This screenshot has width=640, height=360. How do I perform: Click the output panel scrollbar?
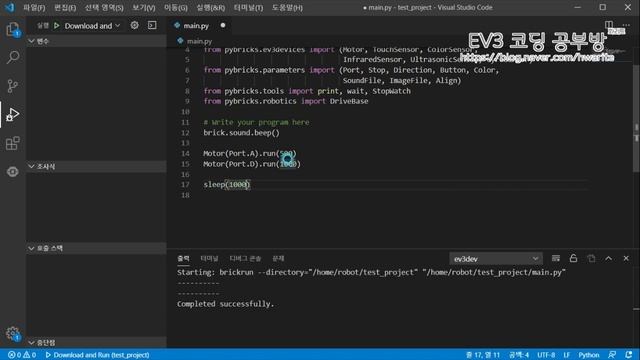point(636,309)
